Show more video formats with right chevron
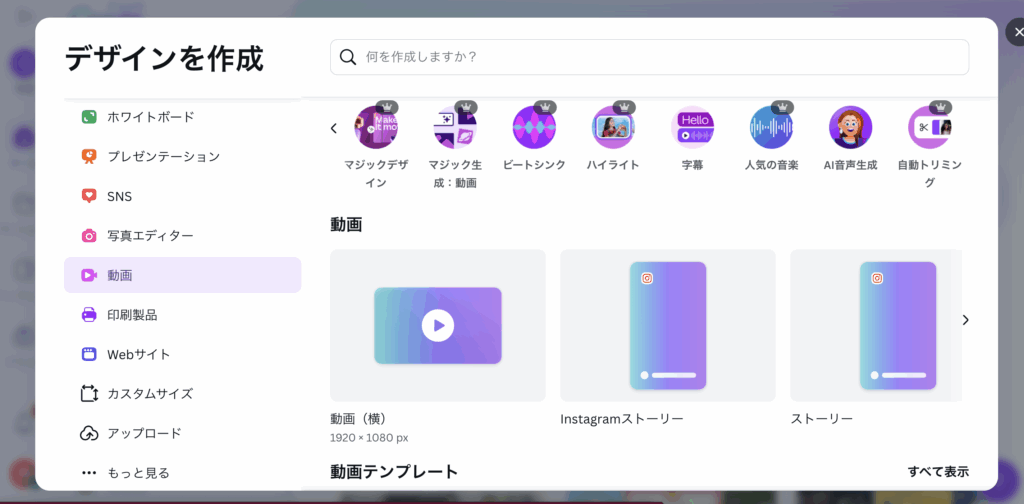Viewport: 1024px width, 504px height. [965, 320]
